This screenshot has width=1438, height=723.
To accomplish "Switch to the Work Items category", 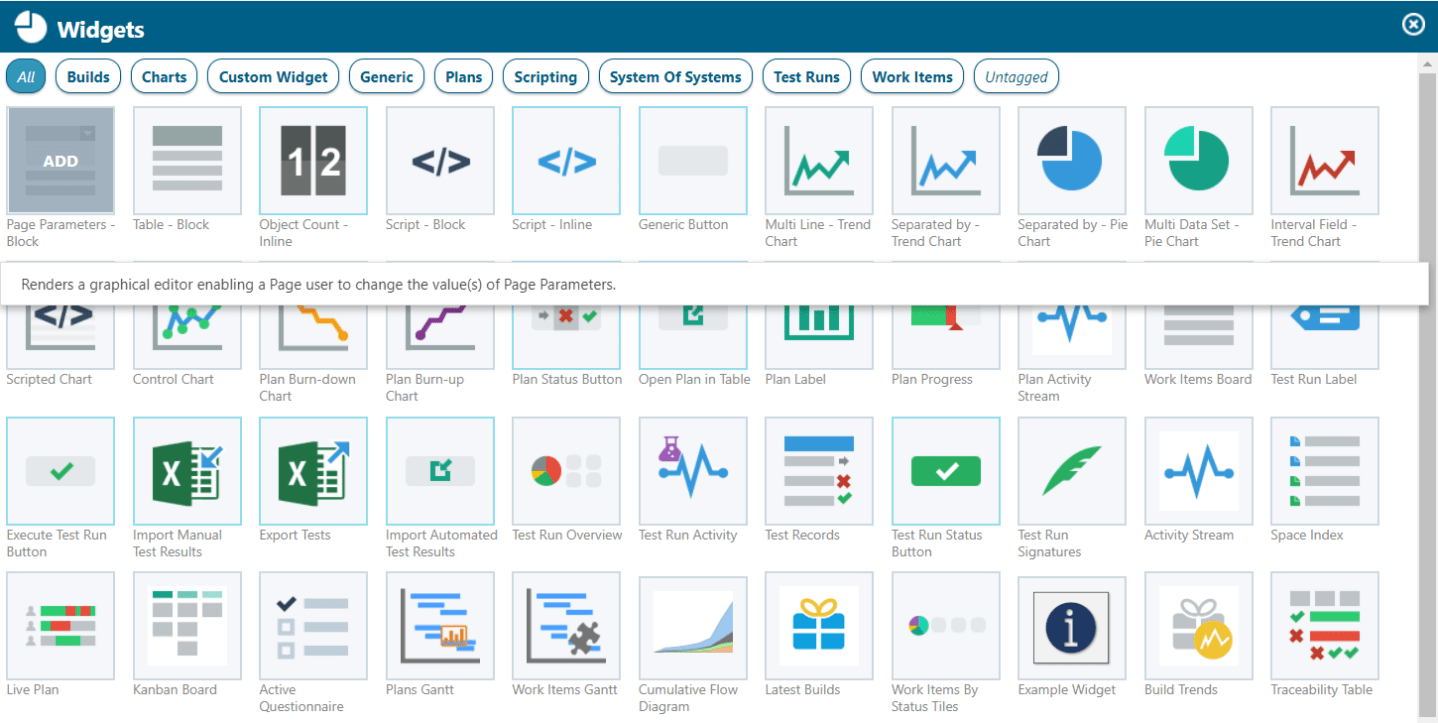I will pos(911,76).
